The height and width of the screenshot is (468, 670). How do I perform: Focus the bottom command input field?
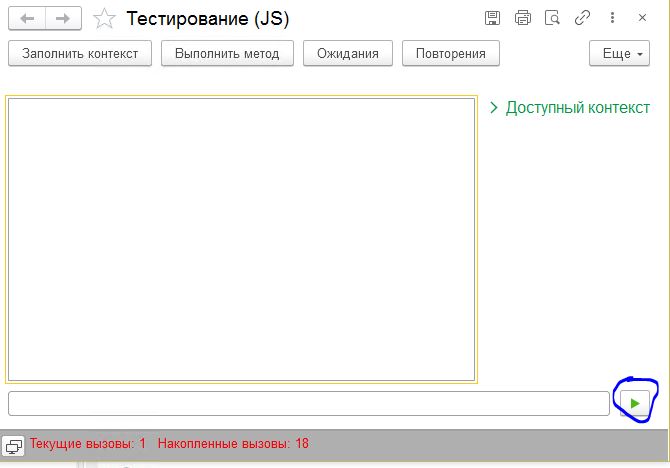click(309, 403)
